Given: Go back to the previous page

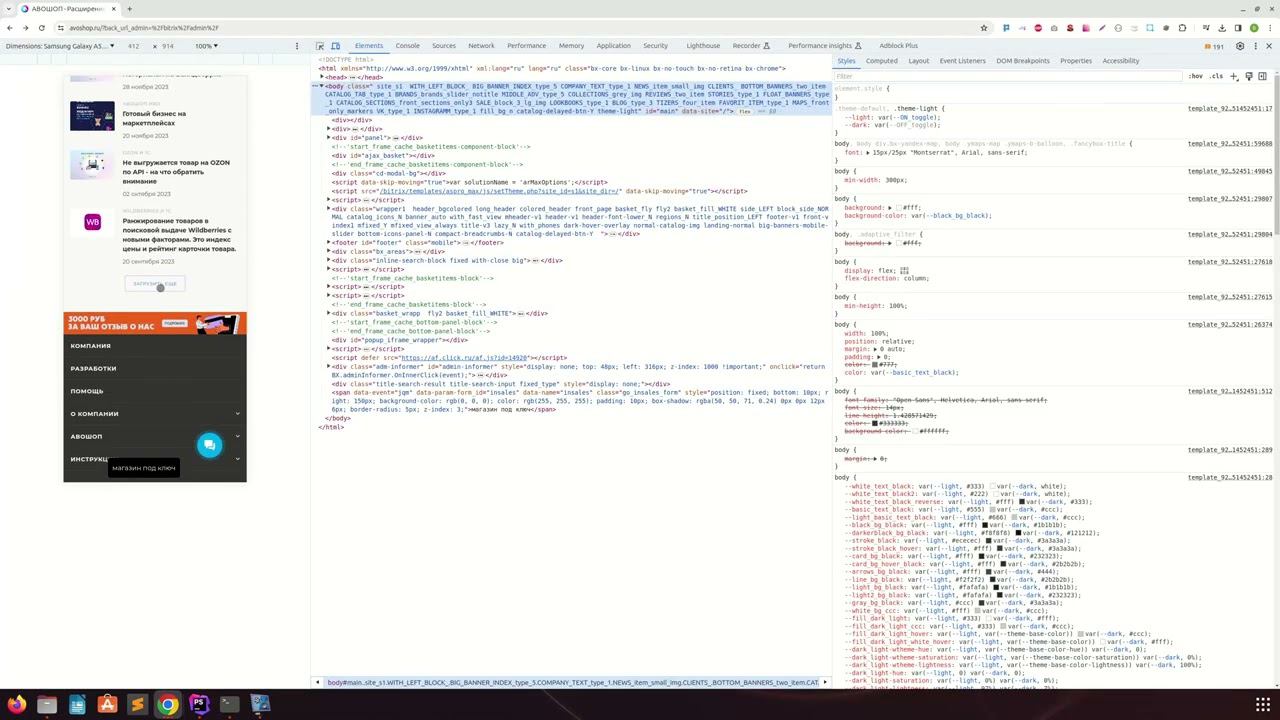Looking at the screenshot, I should [x=9, y=28].
